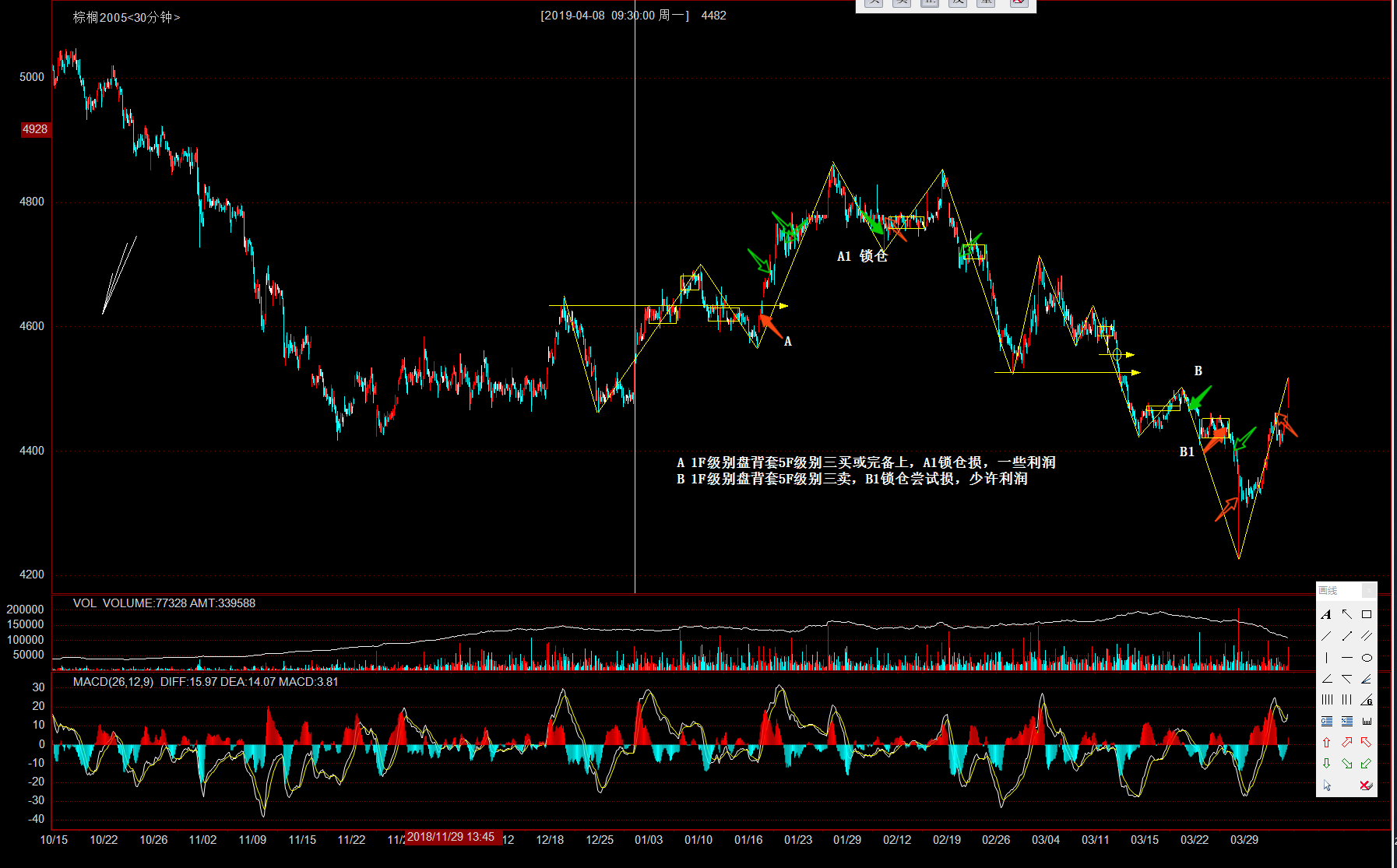Close the 画线 drawing tools palette

point(1369,591)
